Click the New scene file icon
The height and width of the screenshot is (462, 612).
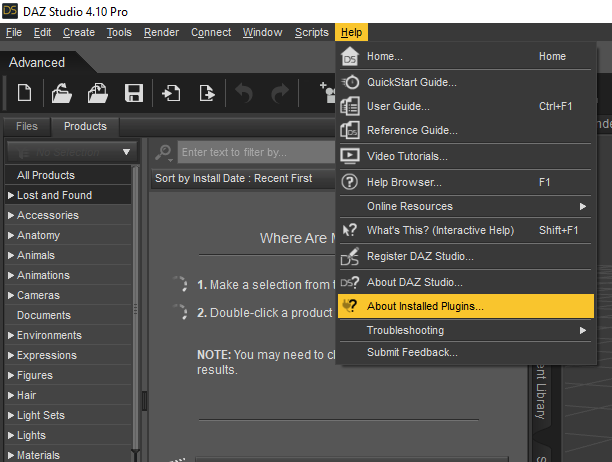point(24,93)
